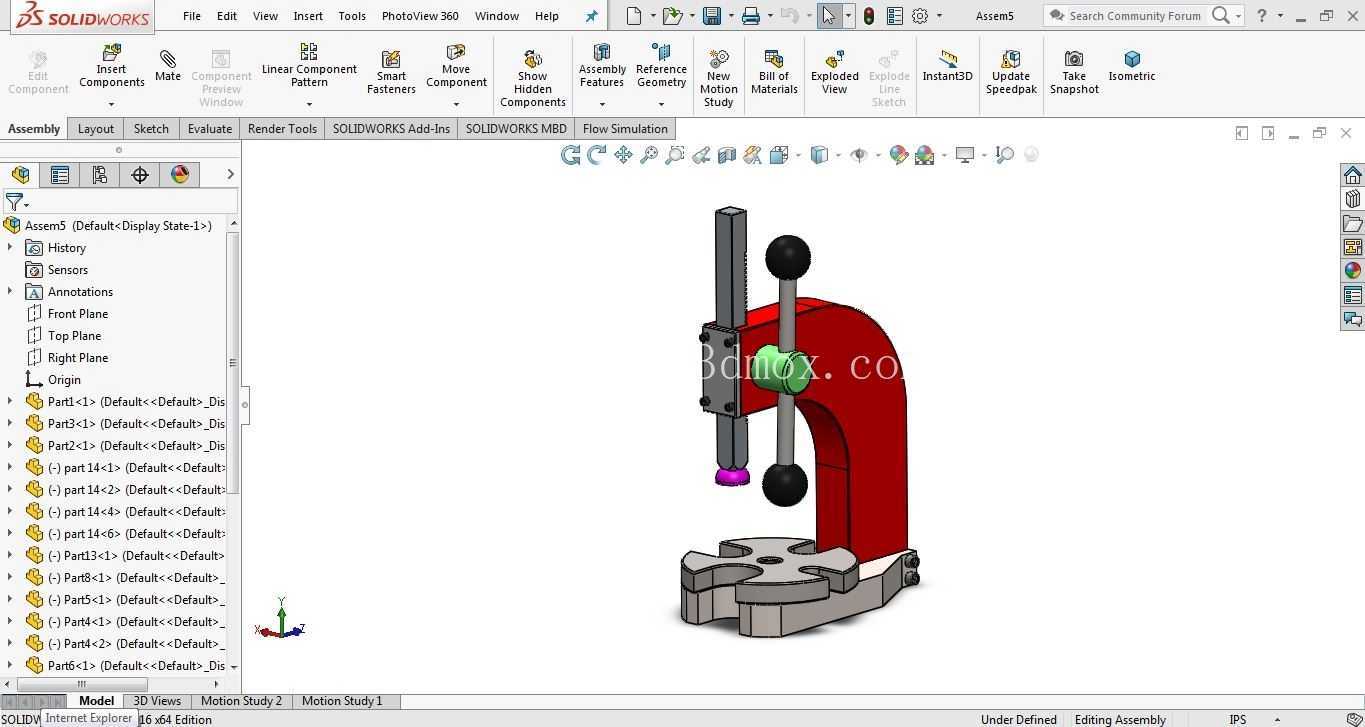Viewport: 1365px width, 727px height.
Task: Click the feature tree horizontal scrollbar
Action: click(81, 685)
